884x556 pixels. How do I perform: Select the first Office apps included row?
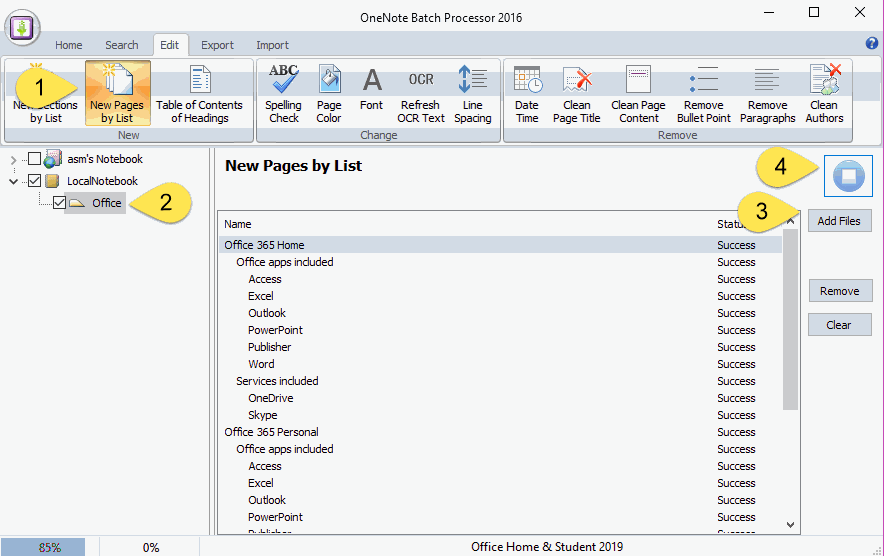point(500,262)
